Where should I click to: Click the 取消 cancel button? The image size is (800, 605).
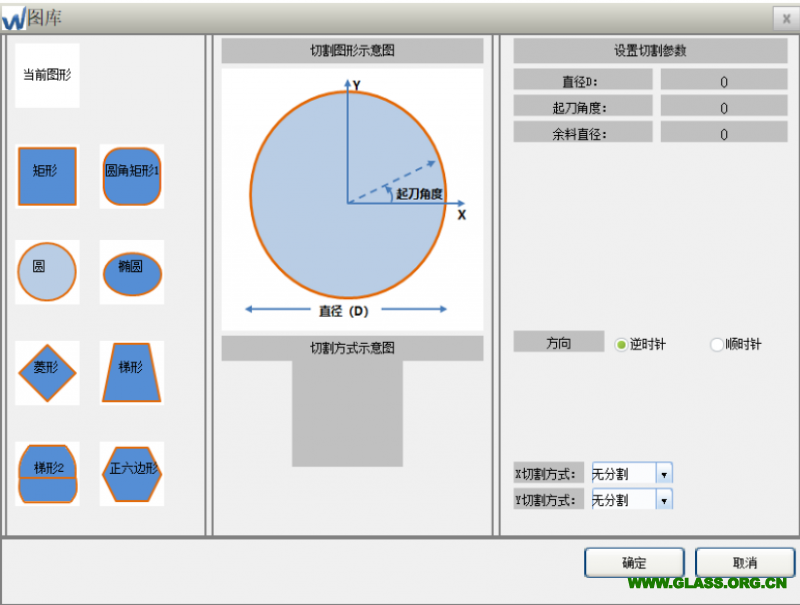coord(744,562)
